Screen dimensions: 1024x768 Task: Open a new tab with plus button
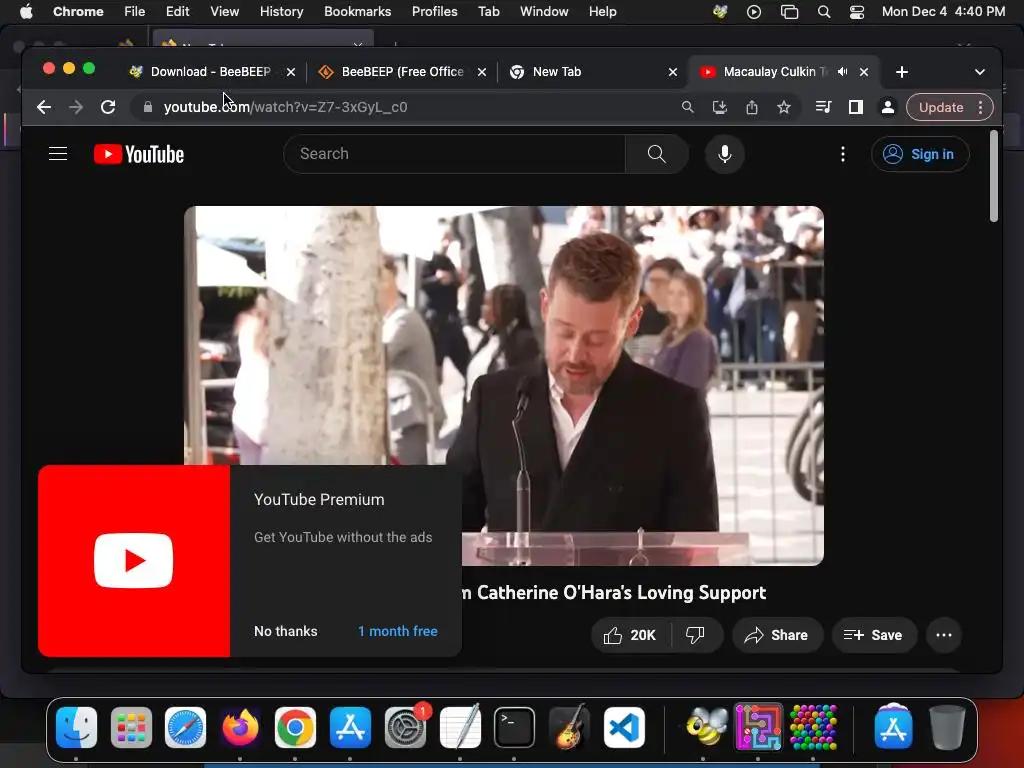(x=902, y=72)
